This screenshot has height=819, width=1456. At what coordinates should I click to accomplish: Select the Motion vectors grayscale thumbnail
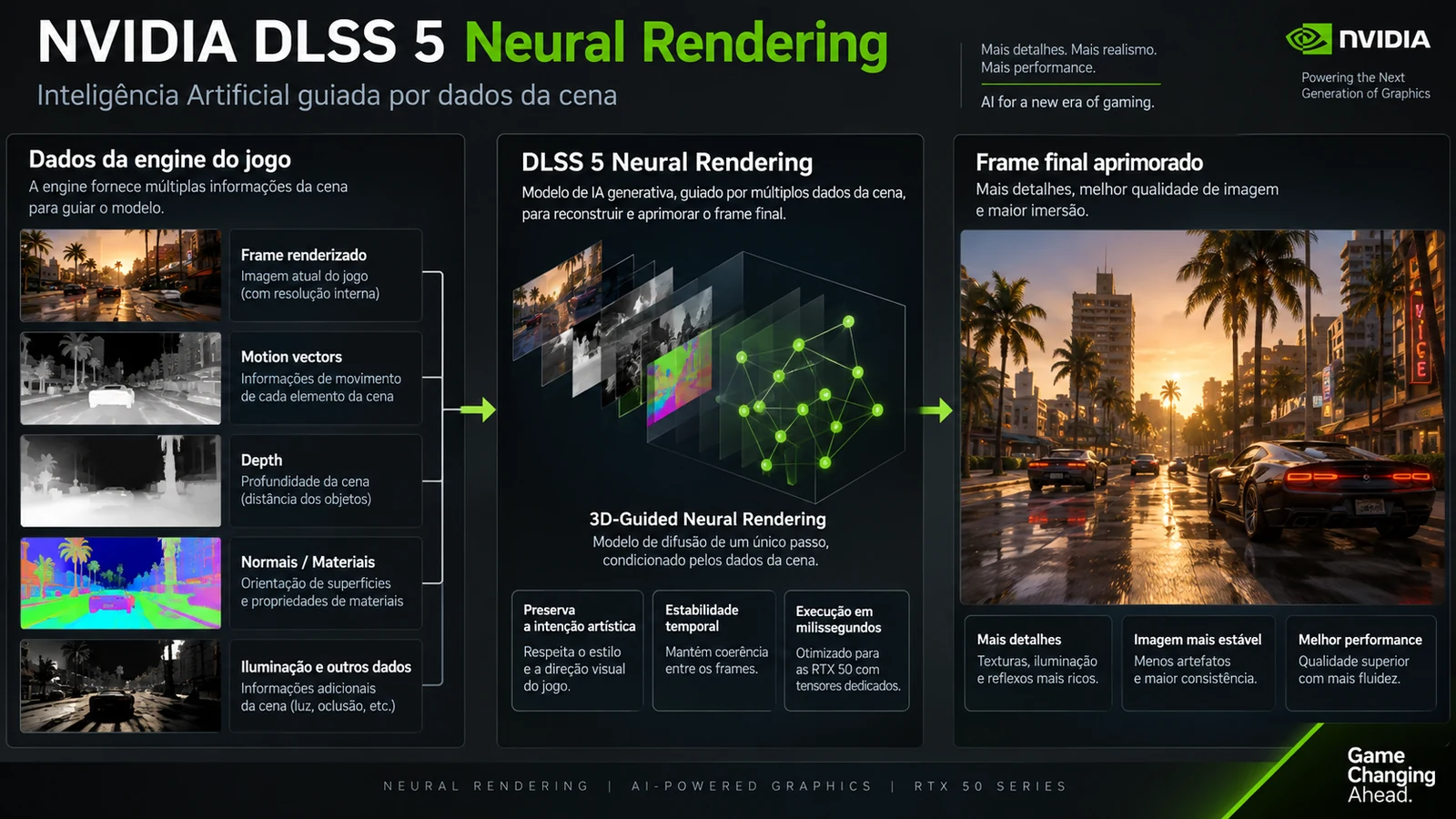pyautogui.click(x=121, y=378)
